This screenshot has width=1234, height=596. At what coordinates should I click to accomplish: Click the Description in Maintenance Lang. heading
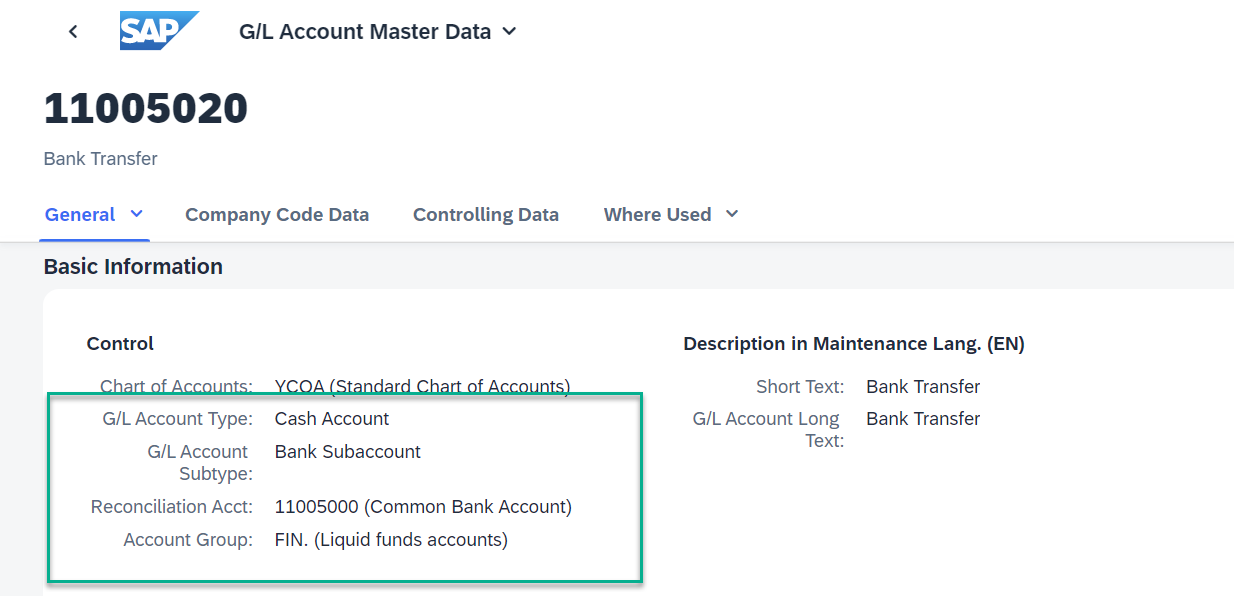tap(854, 344)
